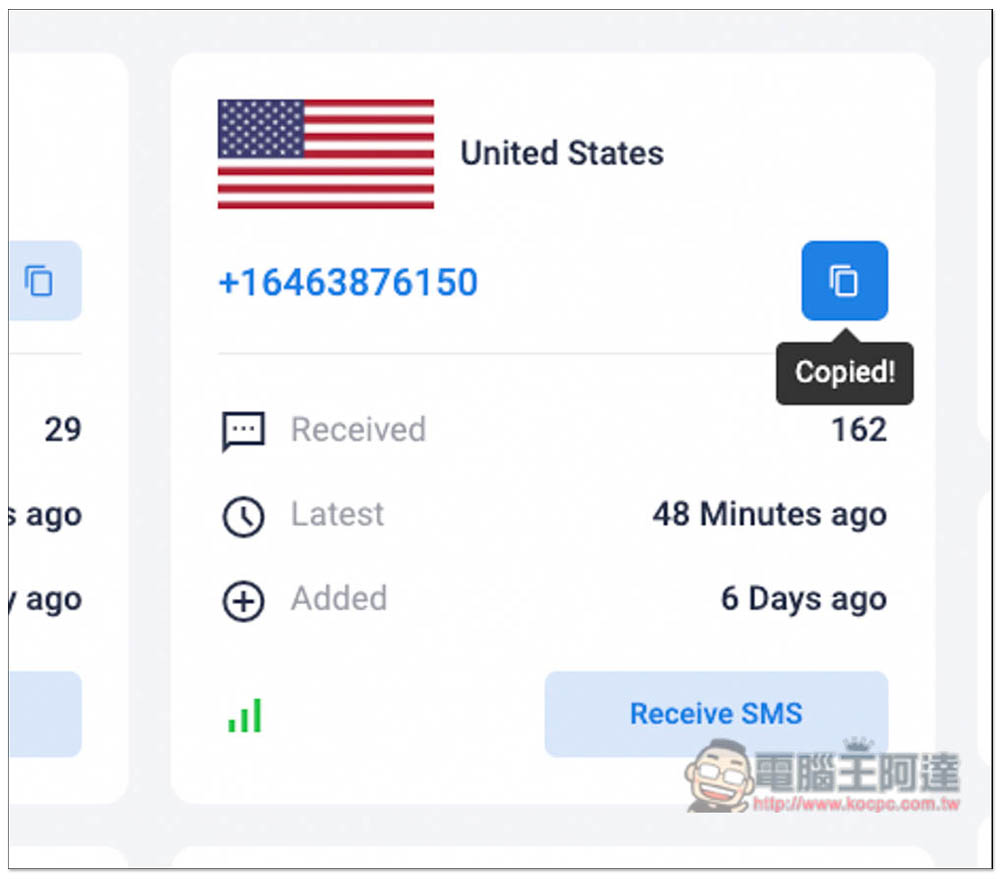Open phone number +16463876150

tap(348, 282)
